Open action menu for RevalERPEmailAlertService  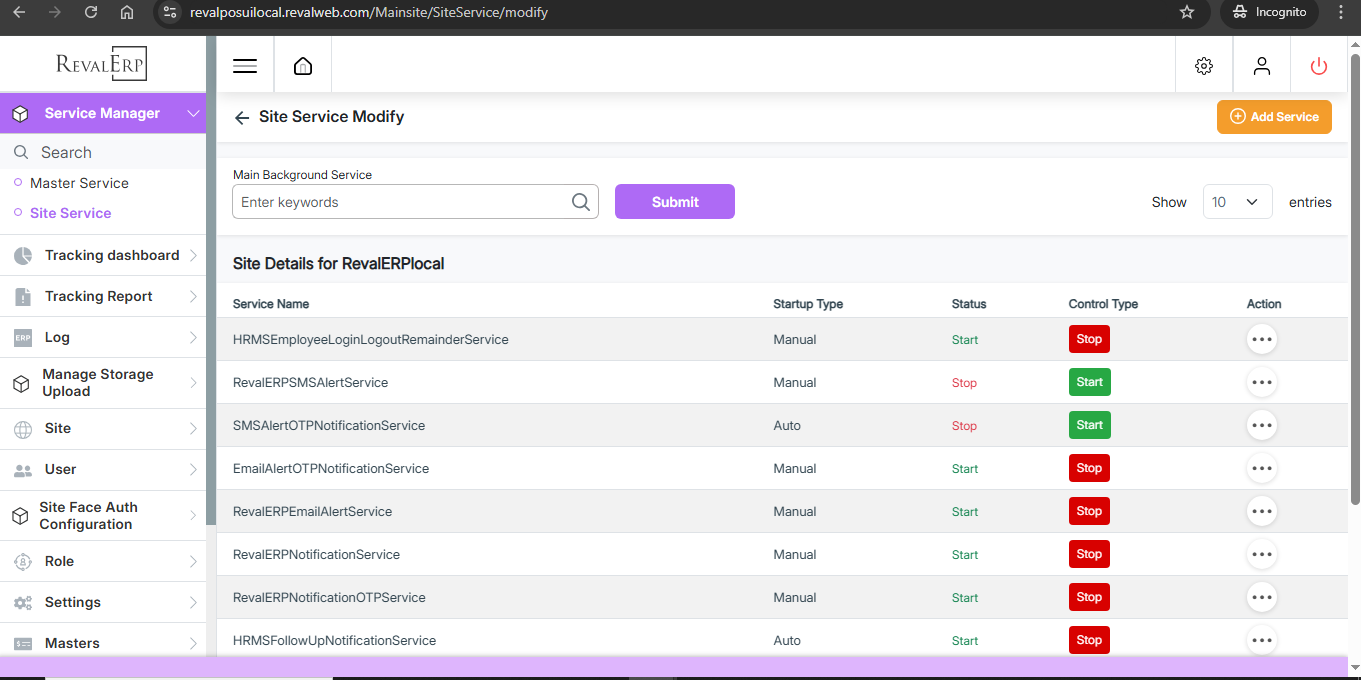[1262, 512]
